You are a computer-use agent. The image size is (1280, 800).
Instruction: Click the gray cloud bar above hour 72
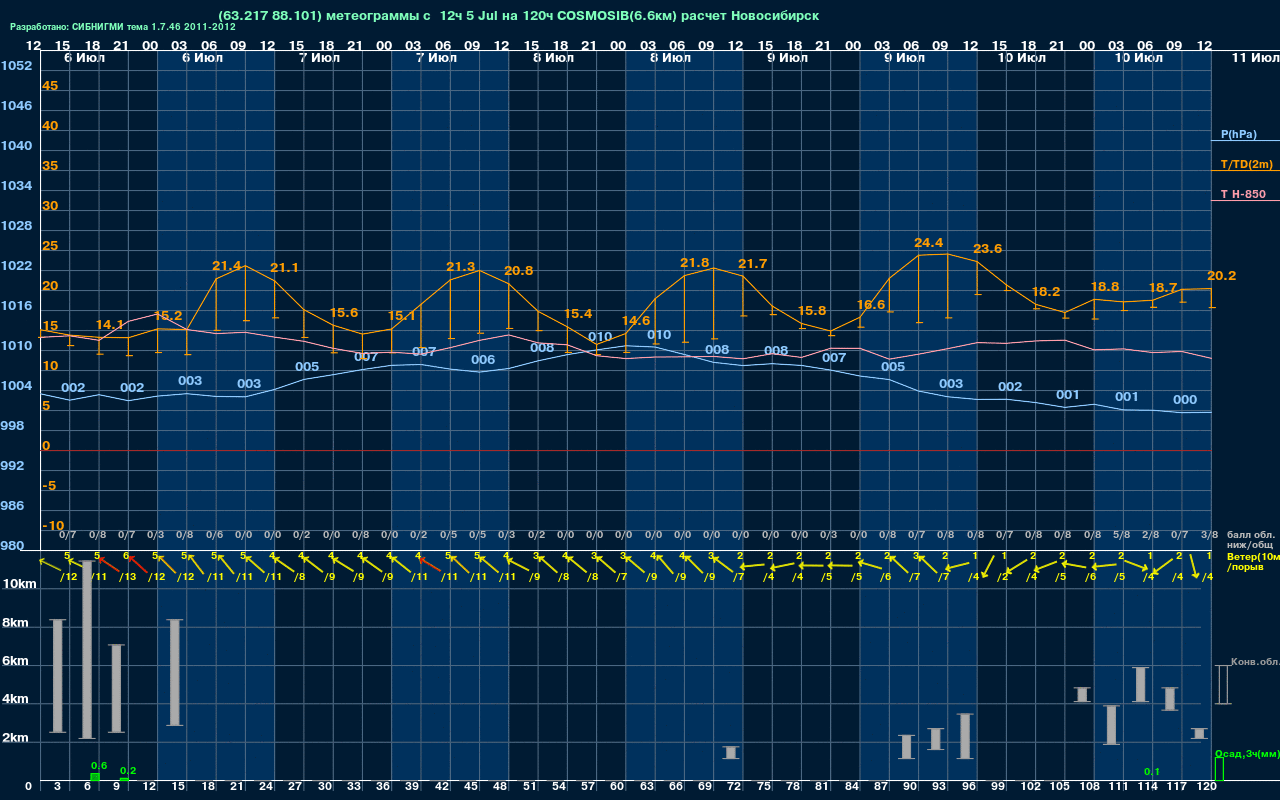point(731,752)
